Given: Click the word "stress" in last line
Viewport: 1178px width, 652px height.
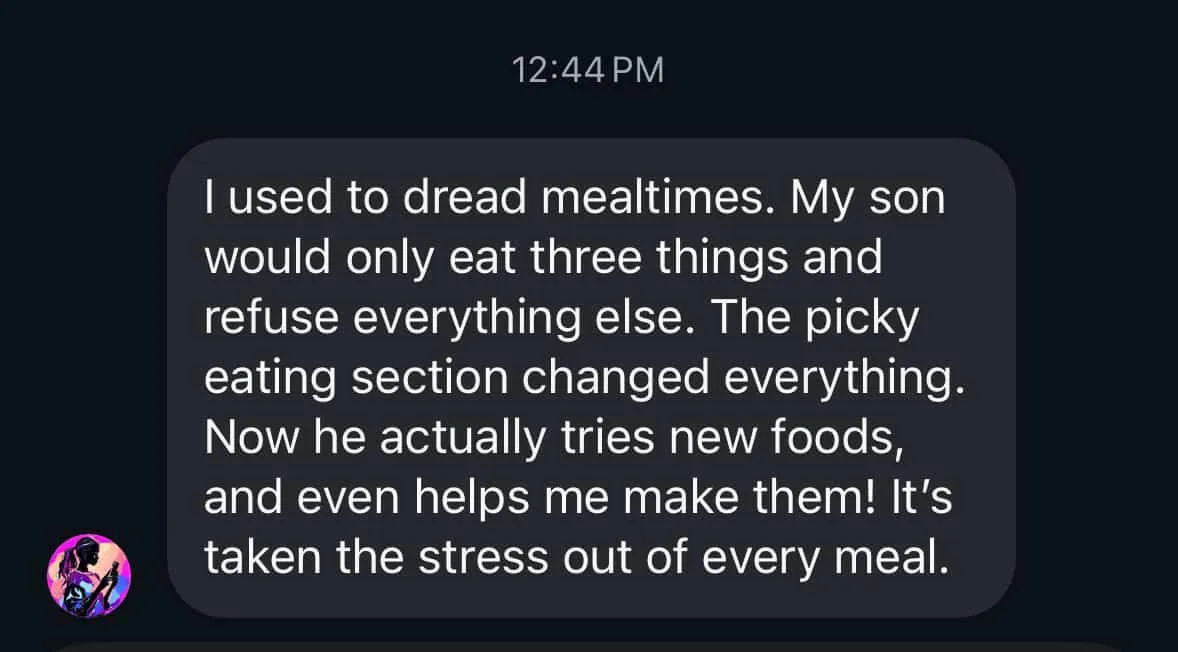Looking at the screenshot, I should [490, 558].
